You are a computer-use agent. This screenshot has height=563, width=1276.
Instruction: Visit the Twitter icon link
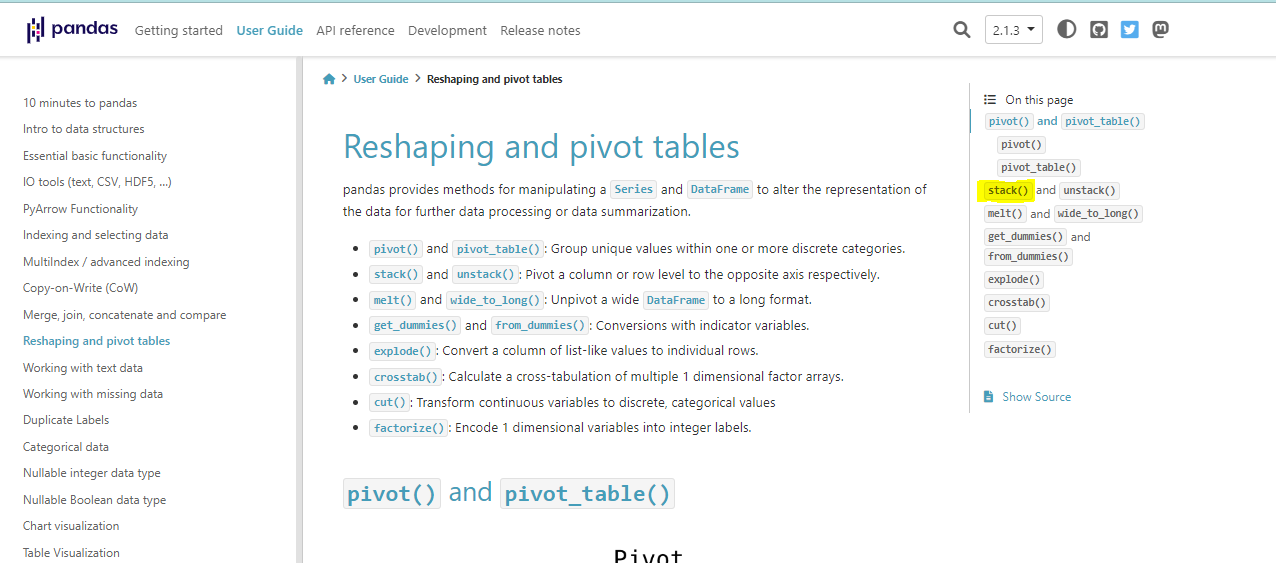(1130, 30)
